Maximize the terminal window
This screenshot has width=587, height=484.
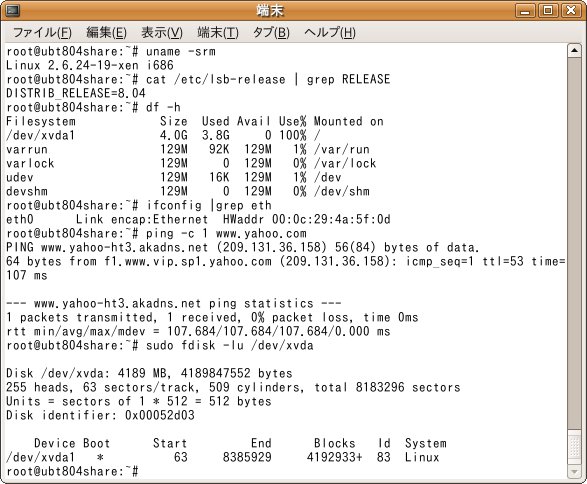coord(548,10)
